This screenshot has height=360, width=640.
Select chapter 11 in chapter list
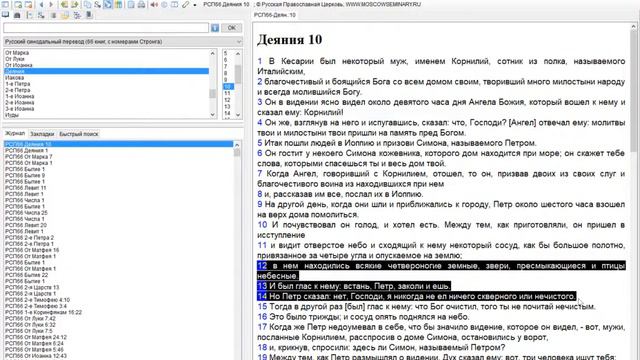[227, 93]
